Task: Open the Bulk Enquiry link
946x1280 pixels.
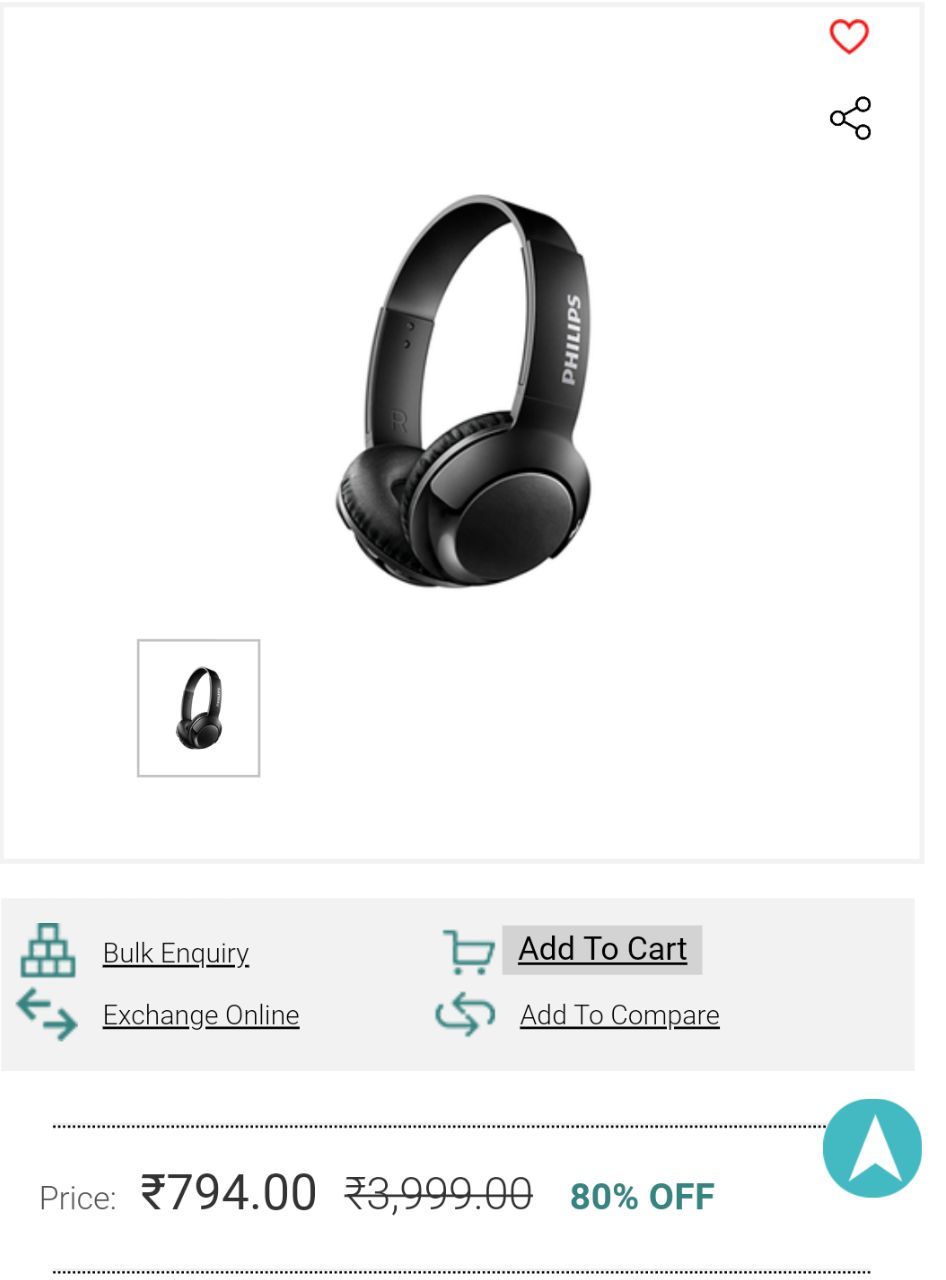Action: pyautogui.click(x=176, y=953)
